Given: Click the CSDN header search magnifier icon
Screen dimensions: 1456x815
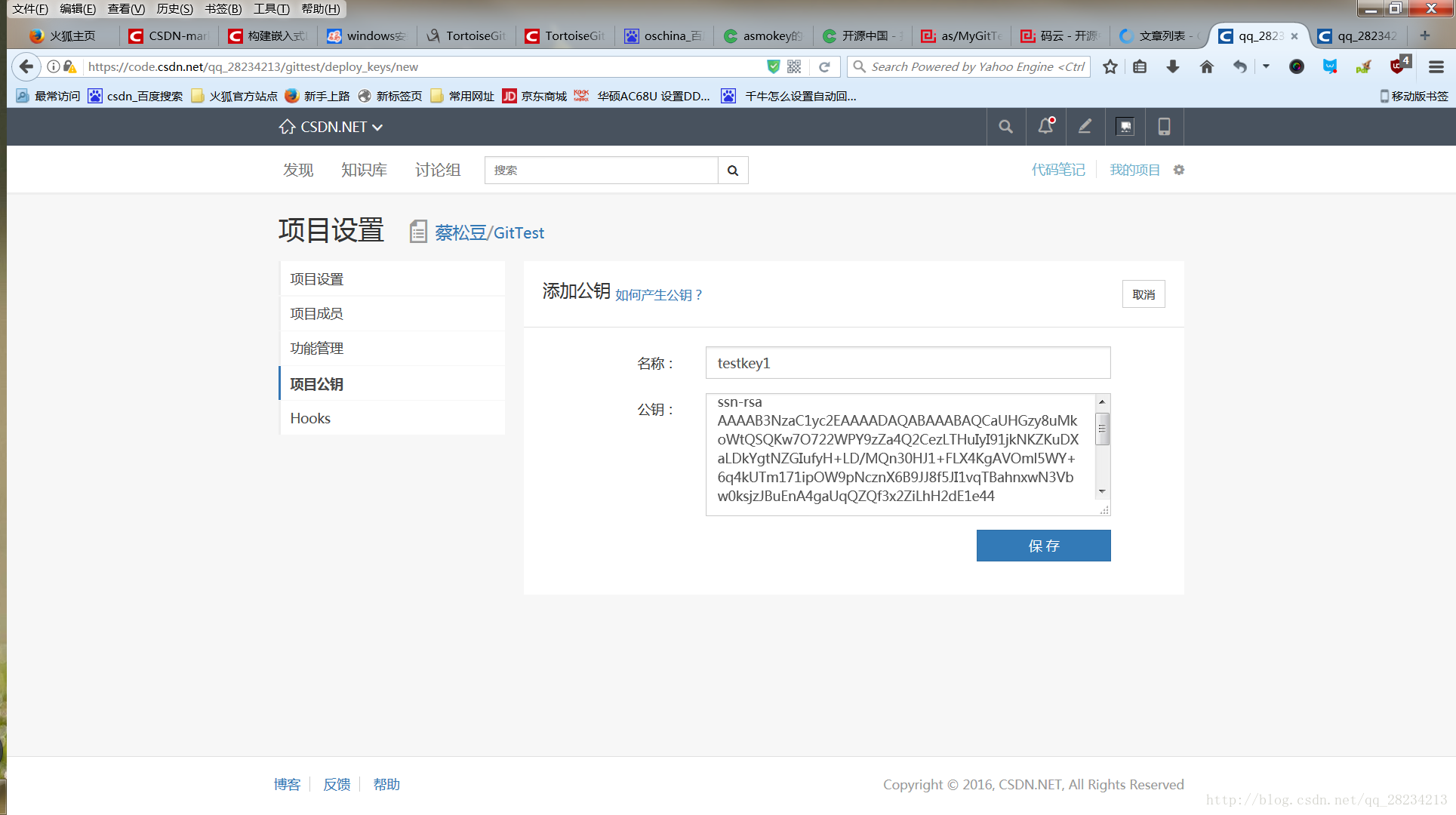Looking at the screenshot, I should click(x=1005, y=127).
